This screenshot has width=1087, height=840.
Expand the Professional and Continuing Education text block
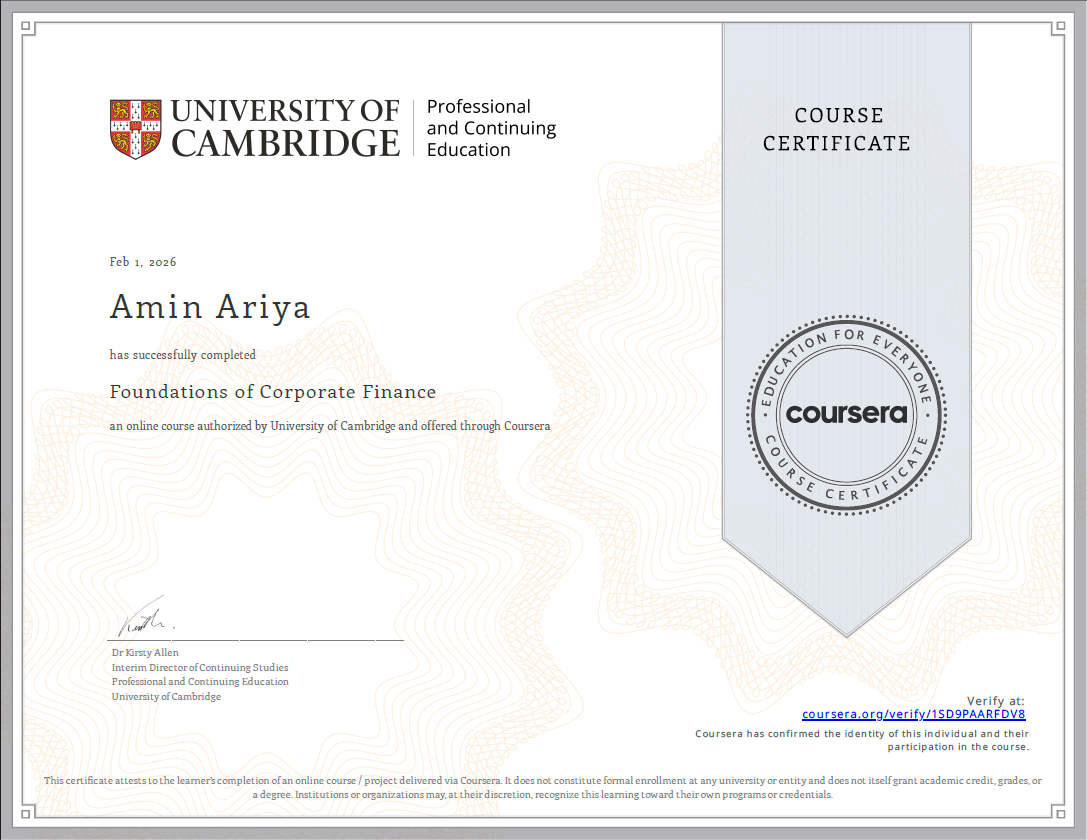point(490,128)
